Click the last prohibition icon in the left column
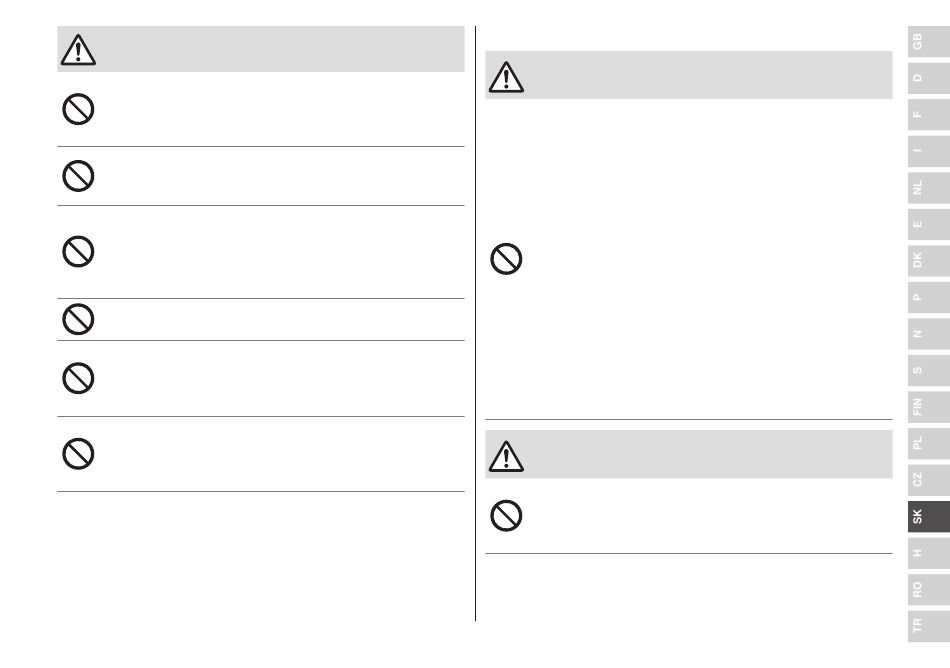 78,454
